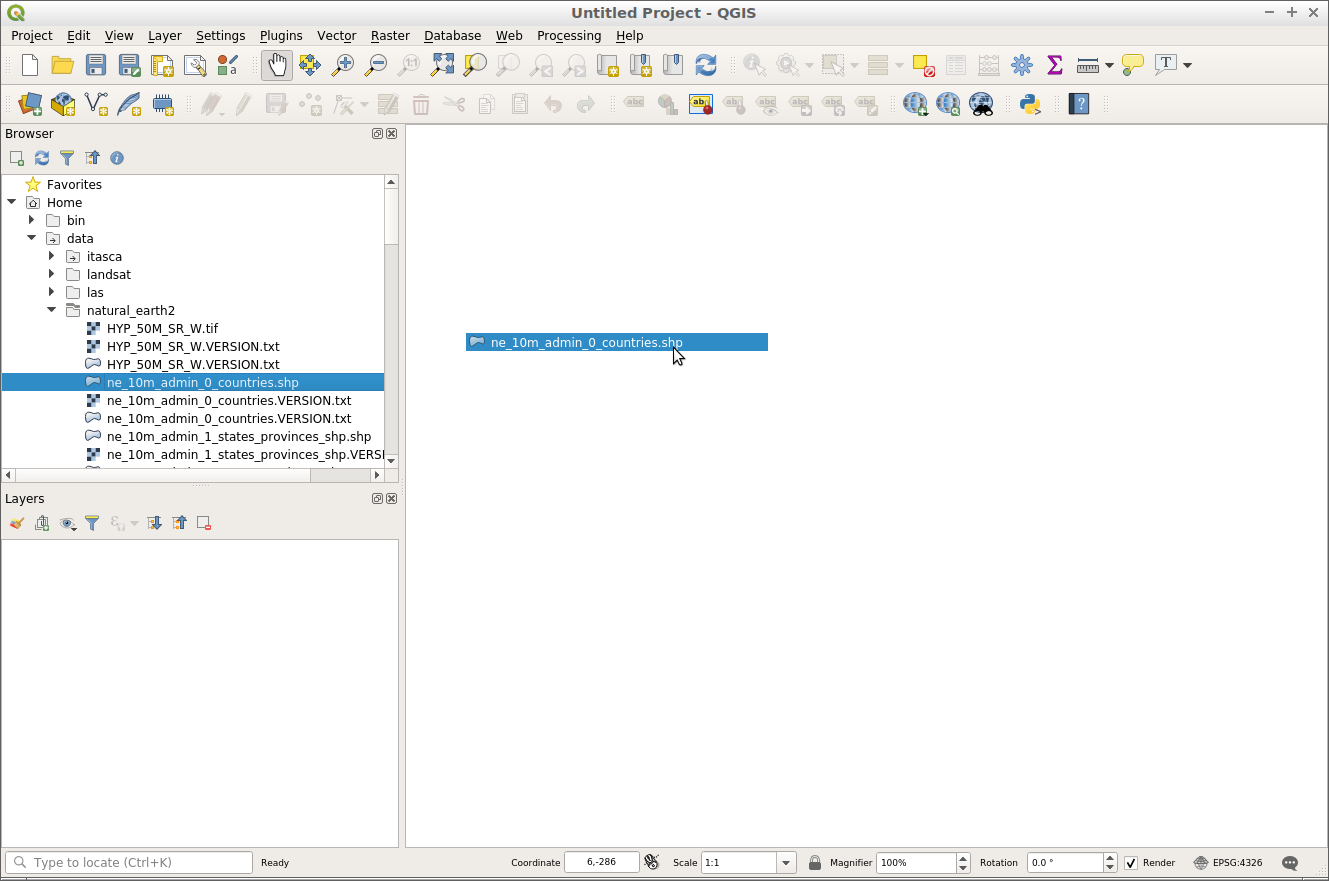Open the Layer menu
Viewport: 1329px width, 881px height.
click(165, 36)
